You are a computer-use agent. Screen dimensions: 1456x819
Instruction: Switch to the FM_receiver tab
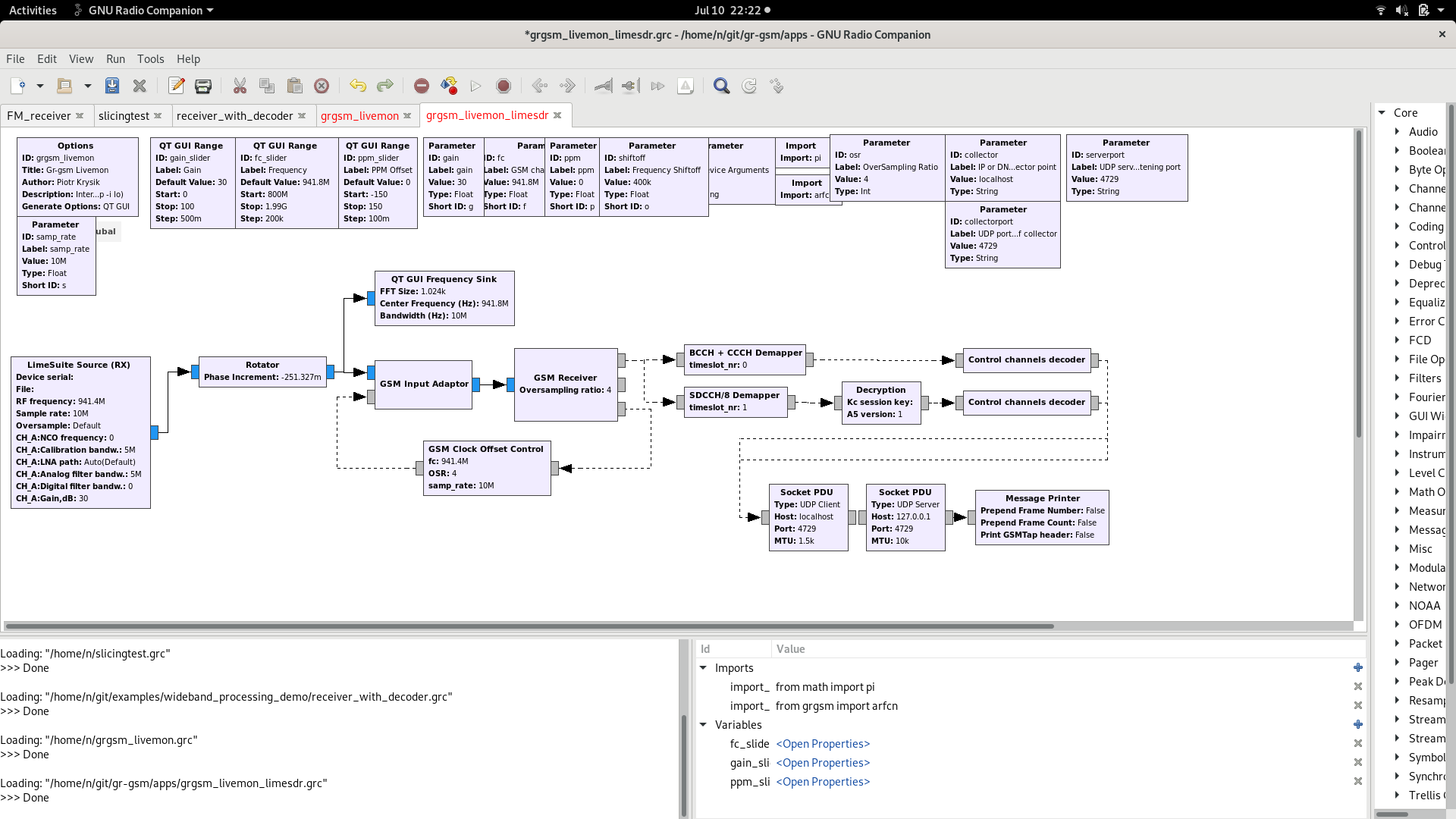[39, 115]
